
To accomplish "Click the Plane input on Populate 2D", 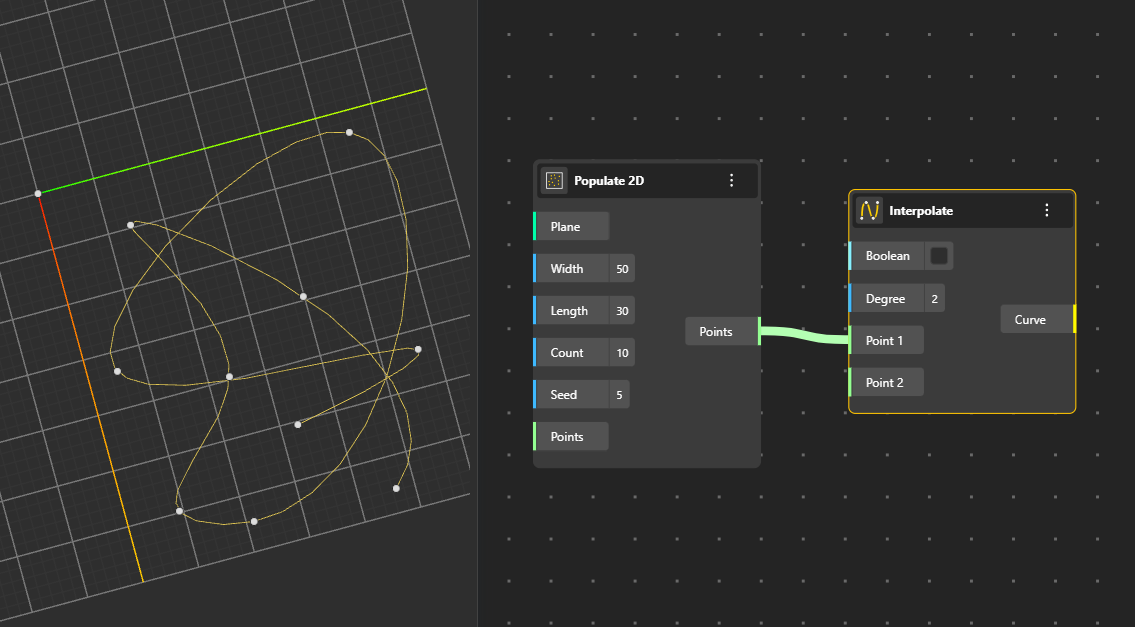I will 570,227.
